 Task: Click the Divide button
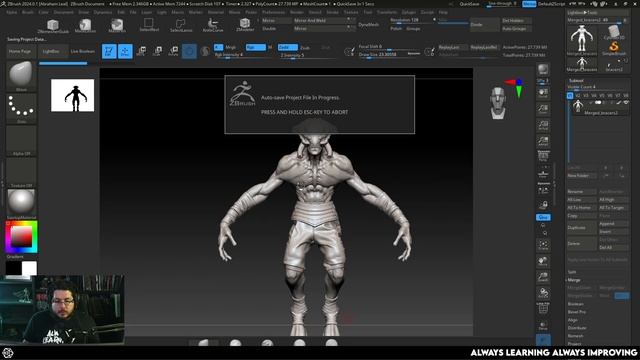(484, 24)
